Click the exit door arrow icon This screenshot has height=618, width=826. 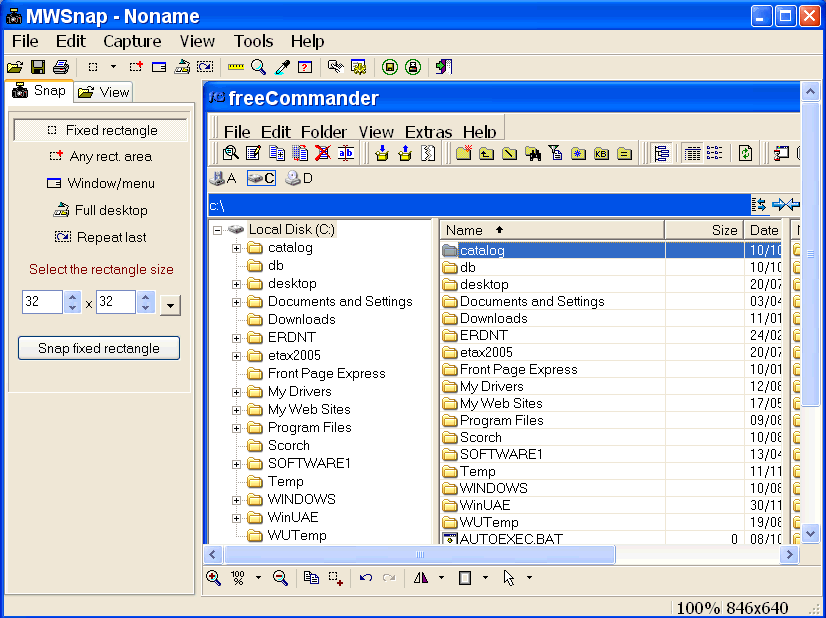coord(444,67)
